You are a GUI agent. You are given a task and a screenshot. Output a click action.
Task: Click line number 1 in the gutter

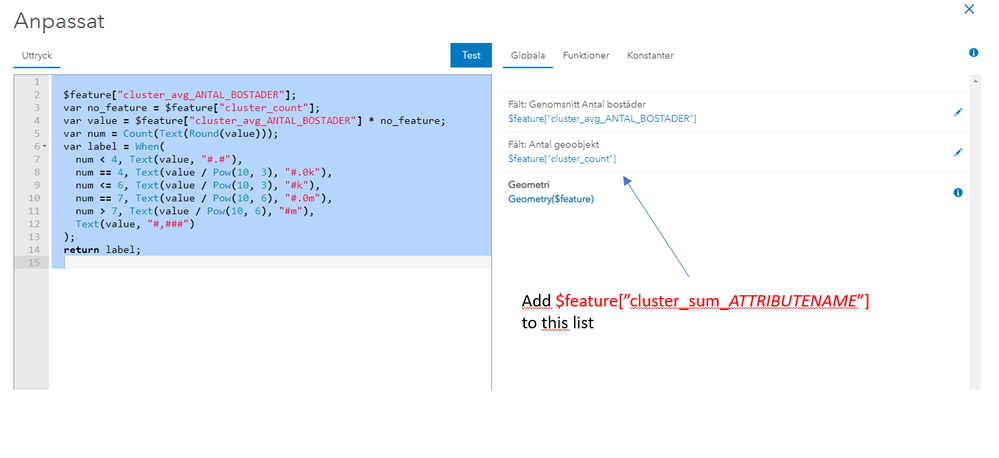point(36,81)
